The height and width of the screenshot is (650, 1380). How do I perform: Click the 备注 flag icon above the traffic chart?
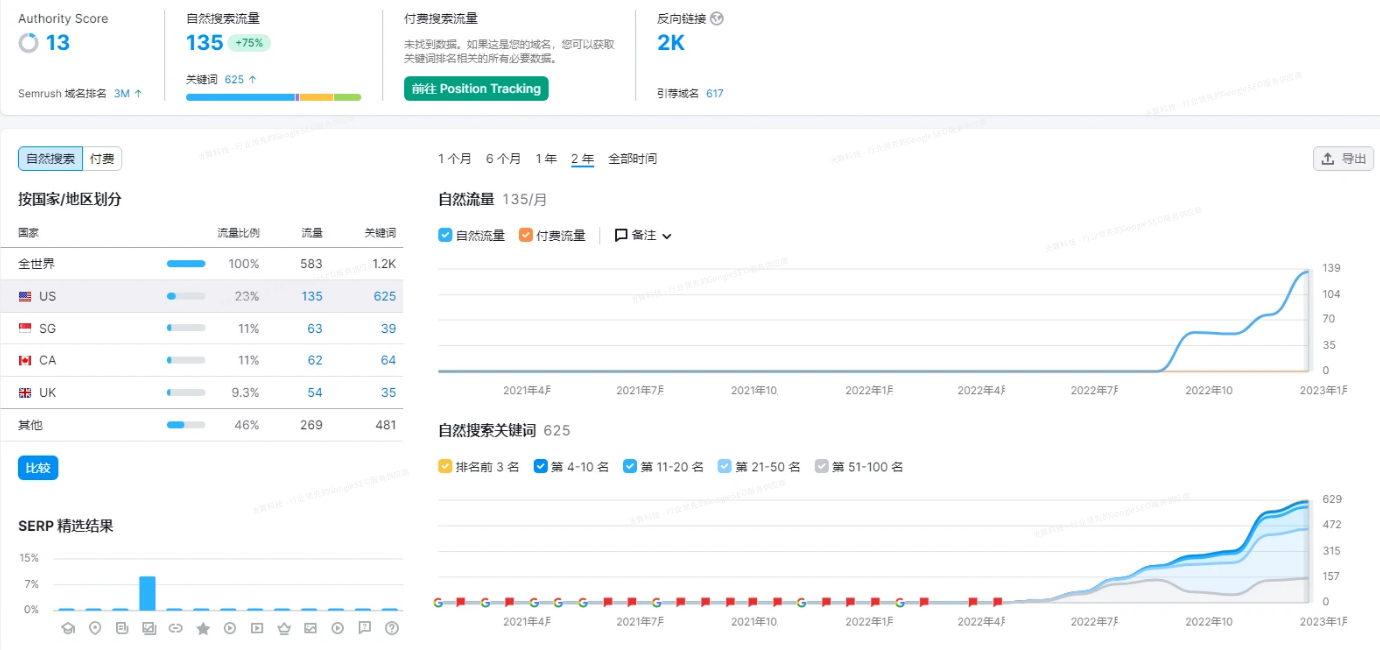[620, 235]
